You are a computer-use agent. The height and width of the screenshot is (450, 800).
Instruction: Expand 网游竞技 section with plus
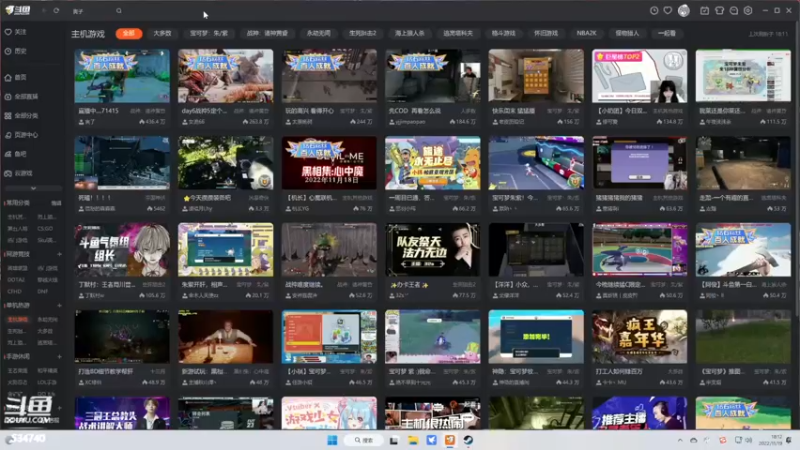59,254
